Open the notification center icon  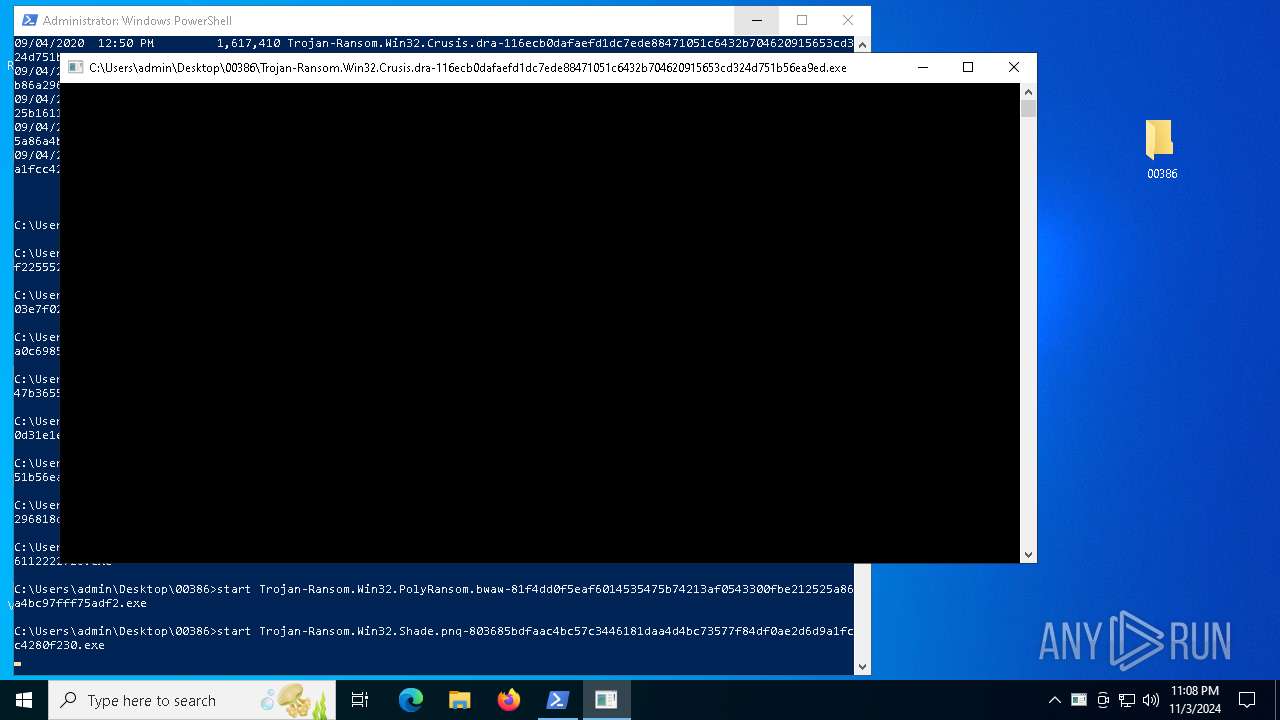(1247, 700)
